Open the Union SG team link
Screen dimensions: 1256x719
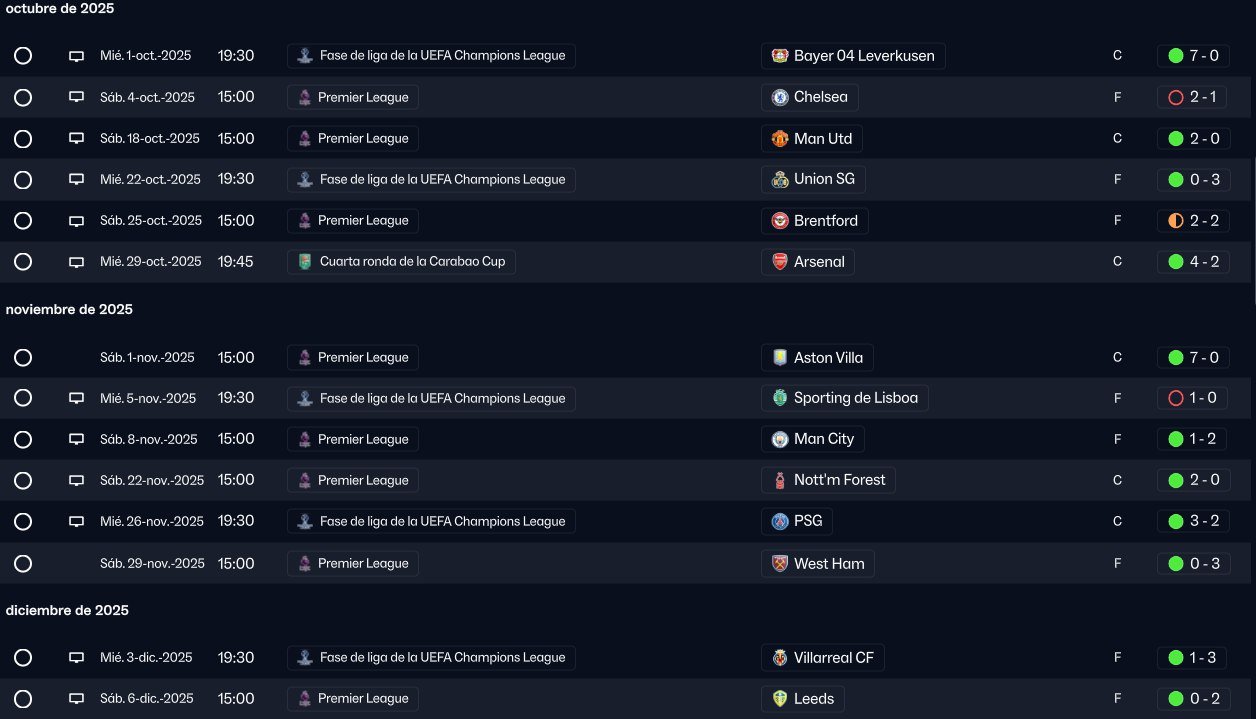click(x=813, y=179)
